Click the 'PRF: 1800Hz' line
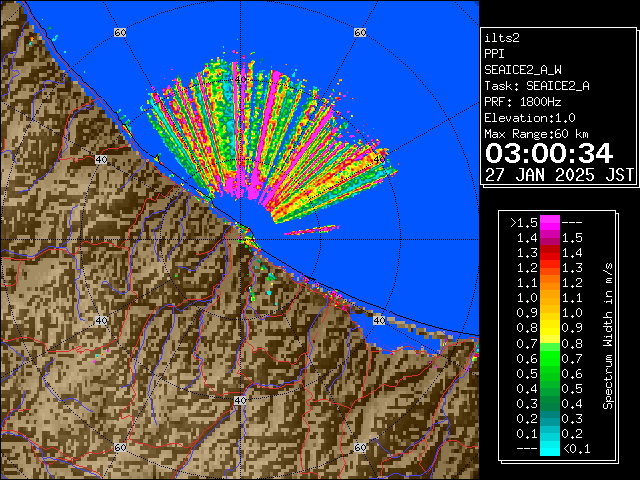Viewport: 640px width, 480px height. pyautogui.click(x=523, y=102)
